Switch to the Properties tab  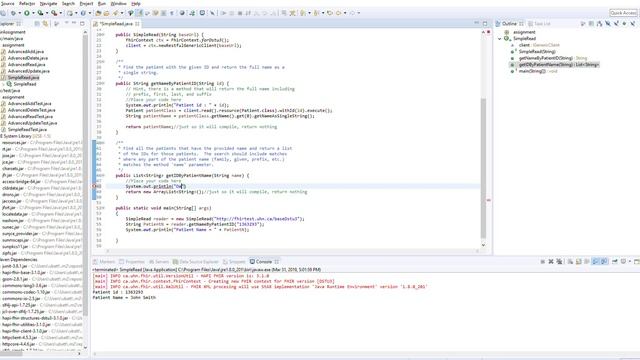[x=132, y=262]
